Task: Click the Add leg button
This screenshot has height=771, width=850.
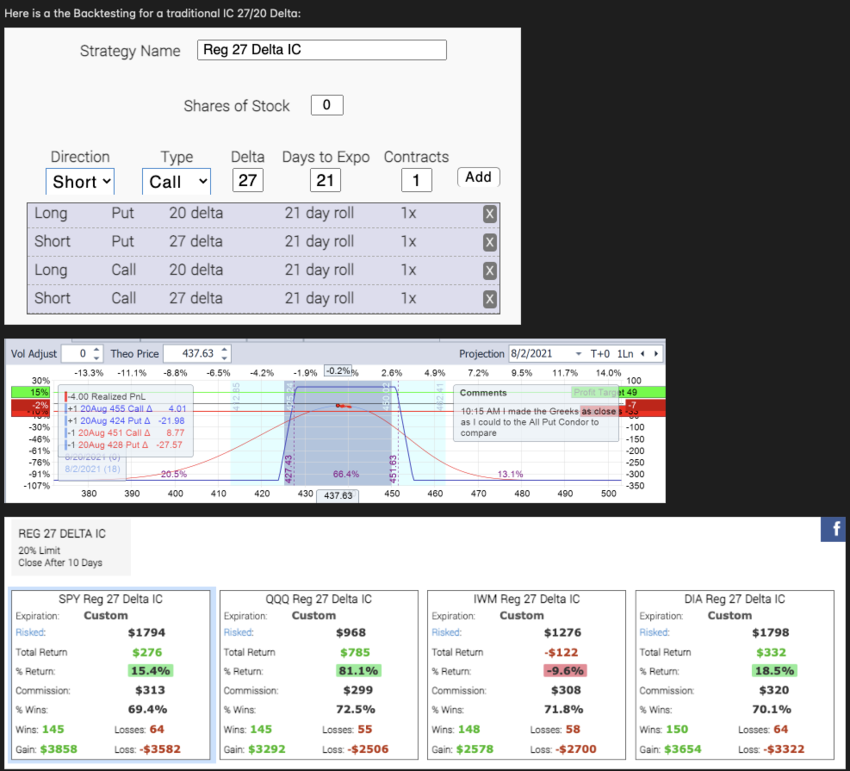Action: tap(478, 177)
